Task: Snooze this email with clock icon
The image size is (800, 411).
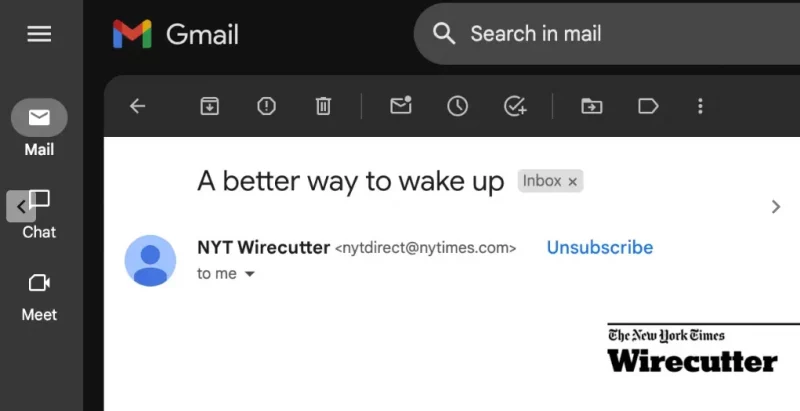Action: [x=457, y=106]
